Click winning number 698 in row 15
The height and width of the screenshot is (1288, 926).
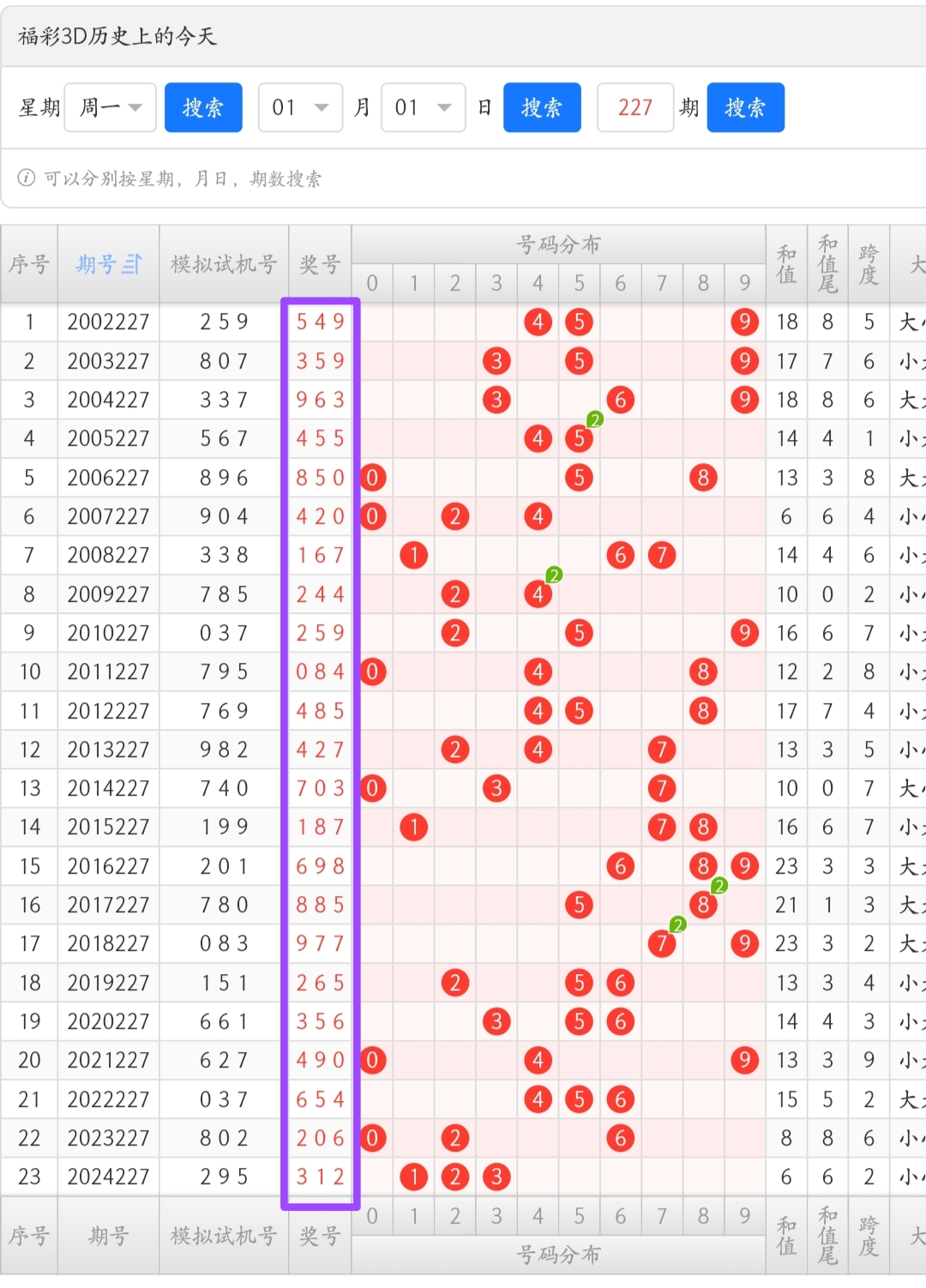click(320, 866)
